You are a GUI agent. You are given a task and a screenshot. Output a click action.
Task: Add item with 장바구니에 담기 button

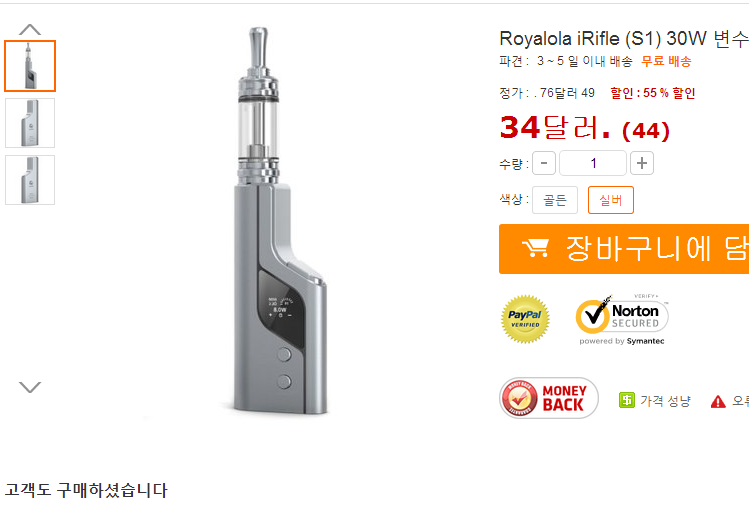click(x=624, y=249)
